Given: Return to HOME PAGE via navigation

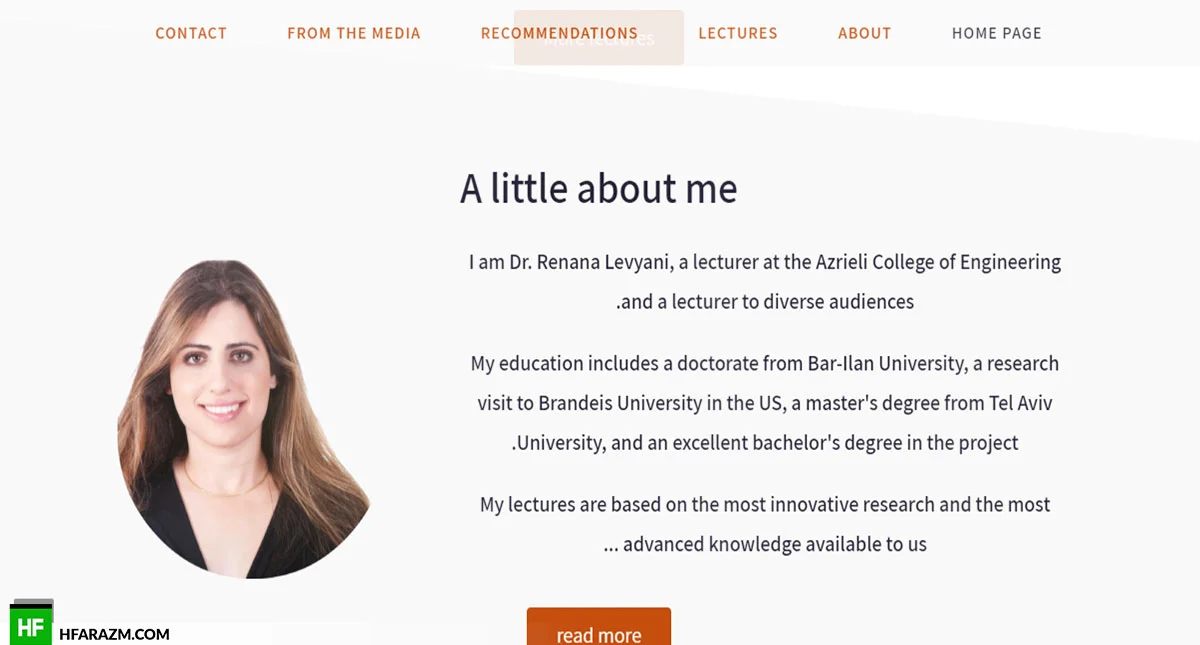Looking at the screenshot, I should 997,33.
